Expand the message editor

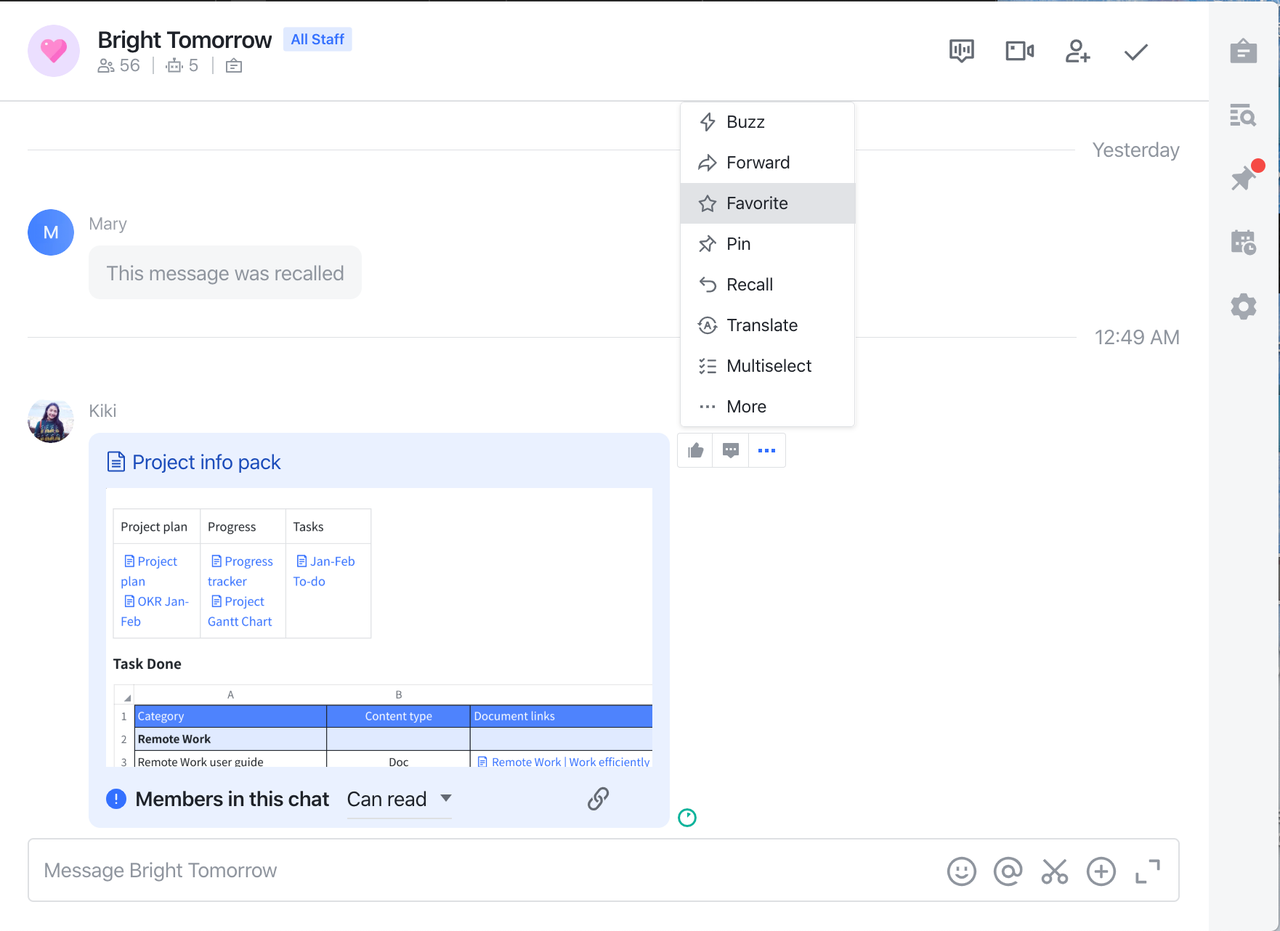[x=1147, y=871]
